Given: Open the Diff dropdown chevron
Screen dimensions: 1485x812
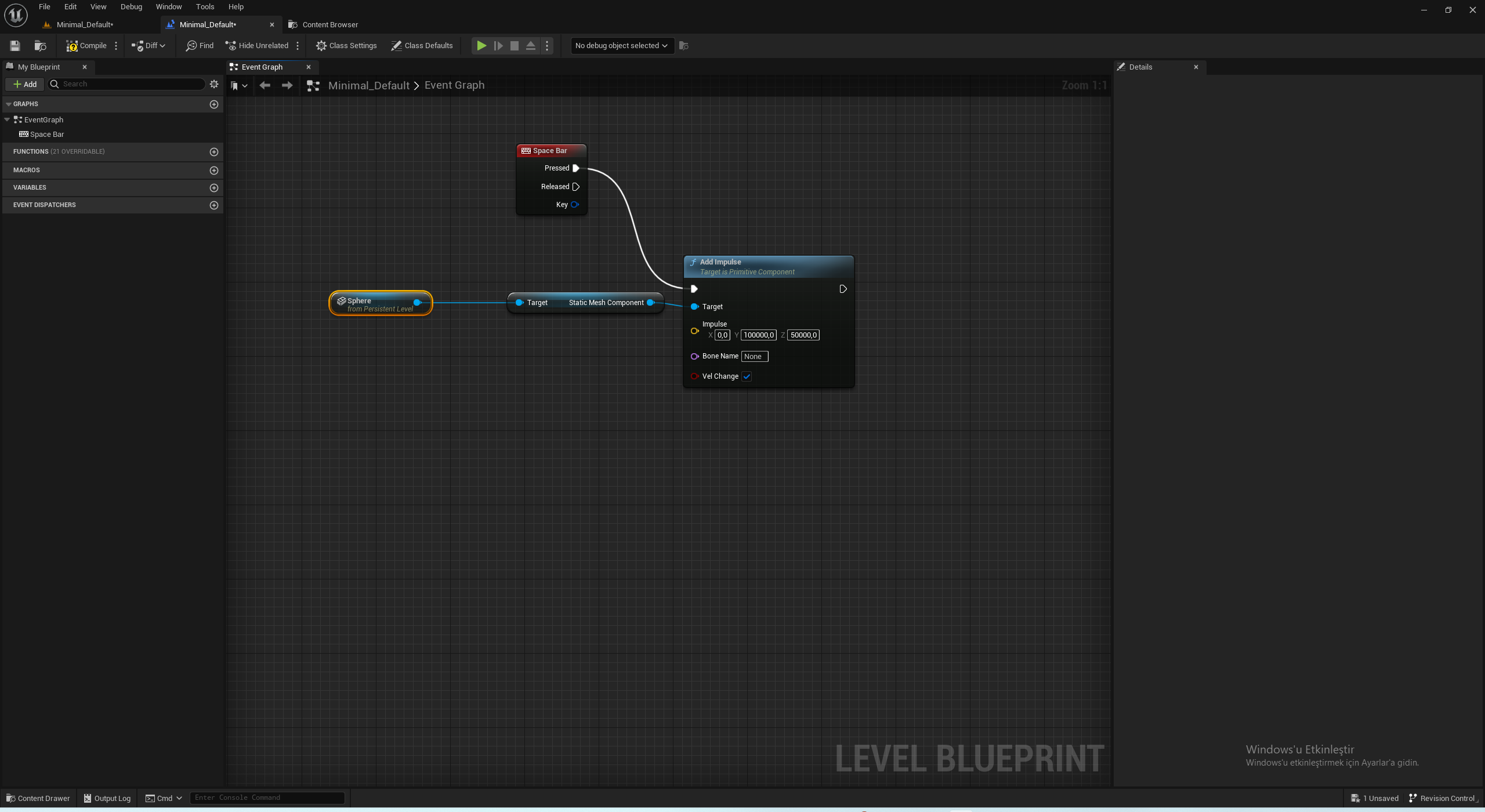Looking at the screenshot, I should (161, 45).
